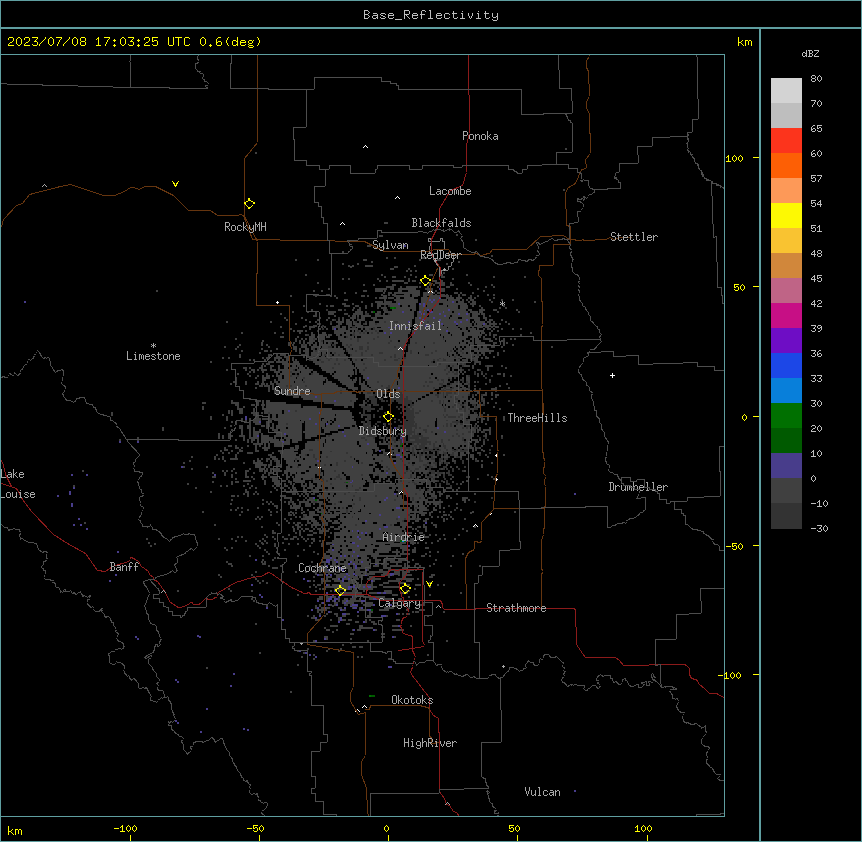The height and width of the screenshot is (842, 862).
Task: Click the yellow diamond marker at Olds
Action: click(x=389, y=417)
